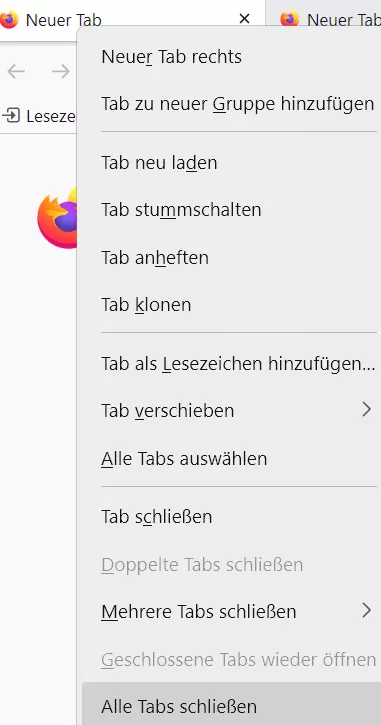This screenshot has height=725, width=381.
Task: Click the forward arrow navigation icon
Action: coord(61,71)
